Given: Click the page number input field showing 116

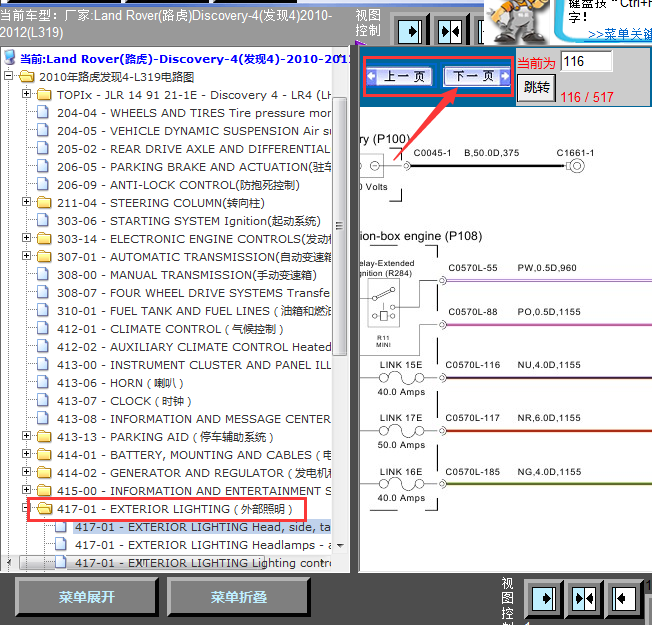Looking at the screenshot, I should point(586,62).
